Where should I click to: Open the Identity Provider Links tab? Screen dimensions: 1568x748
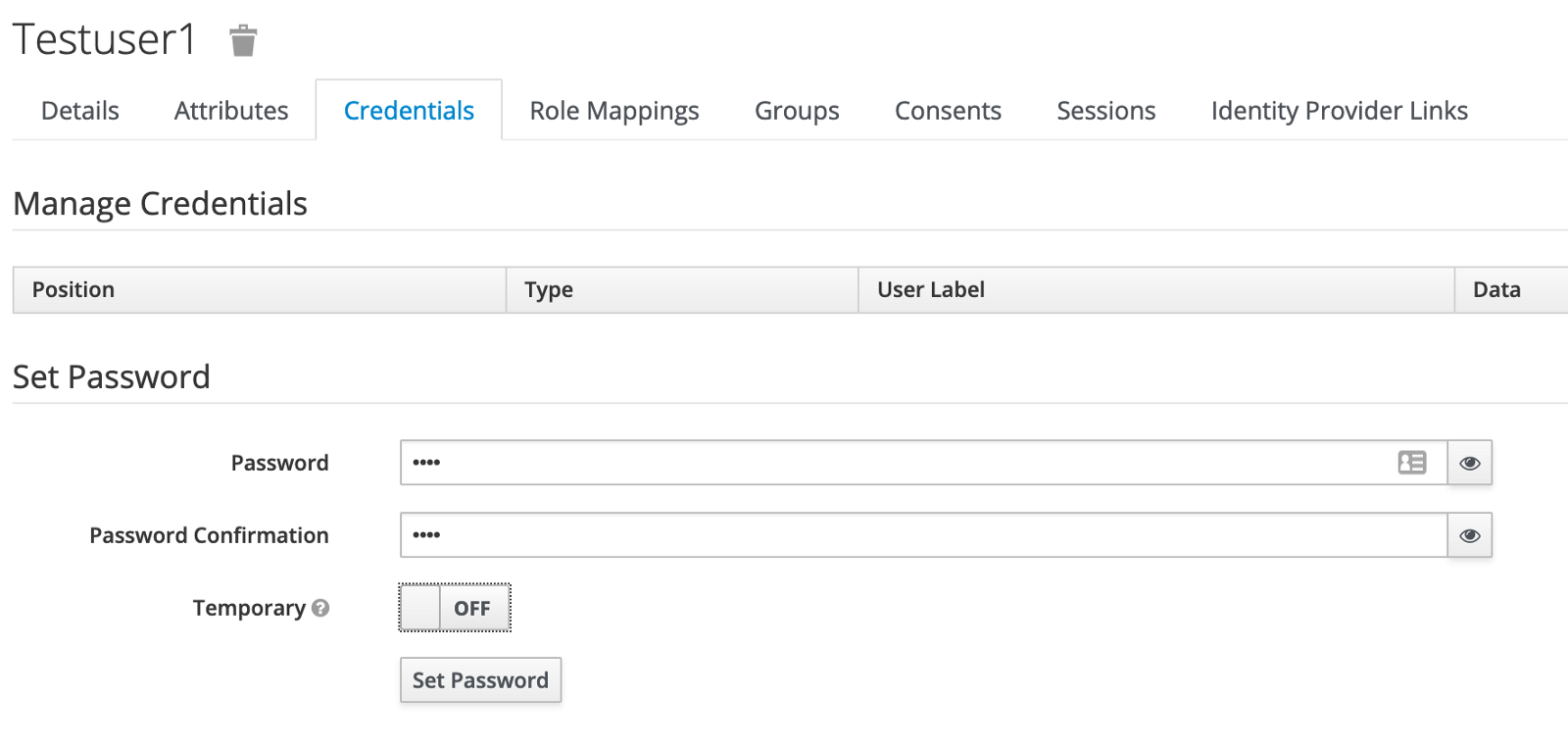pos(1339,111)
